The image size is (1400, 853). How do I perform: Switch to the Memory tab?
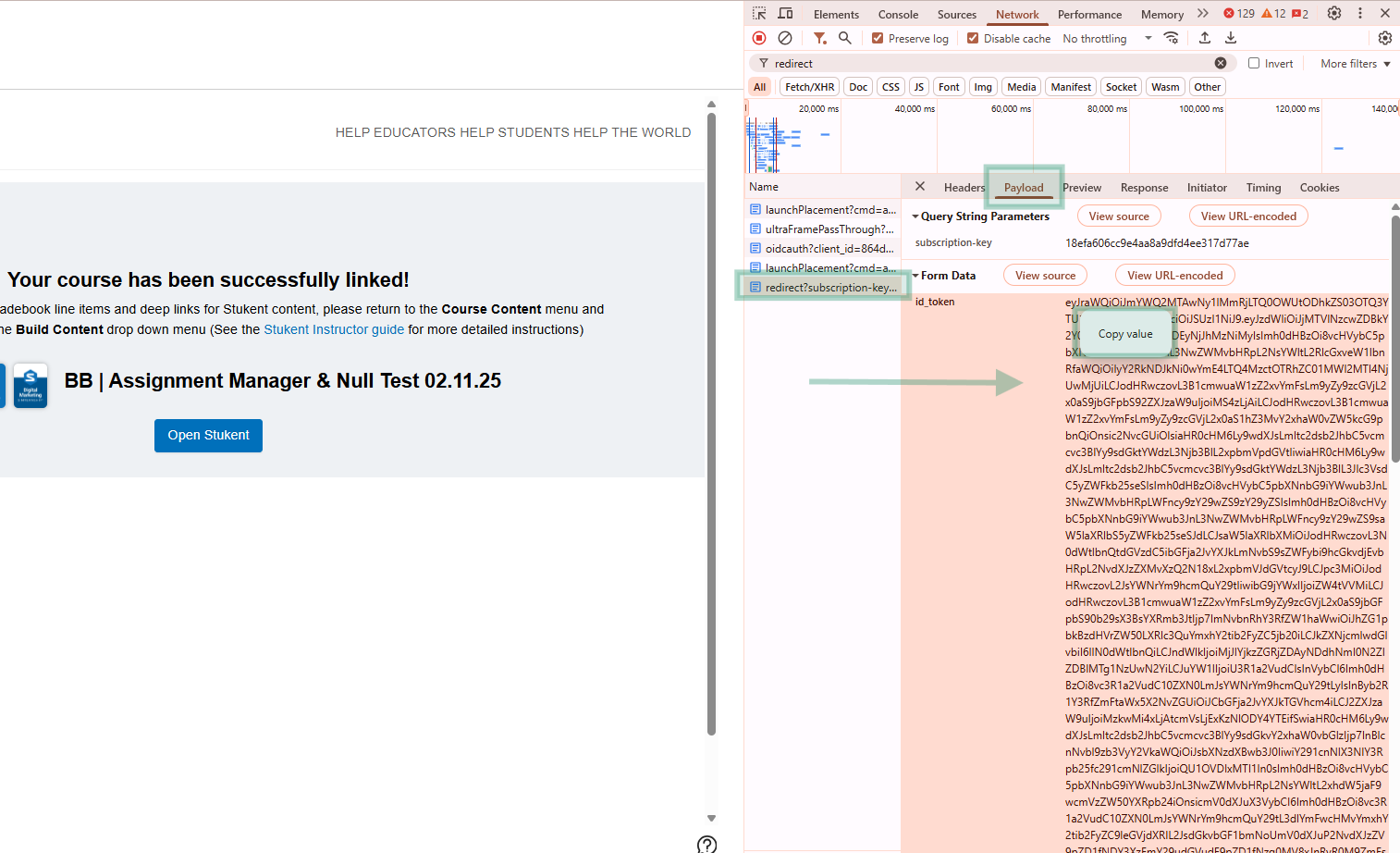1161,14
